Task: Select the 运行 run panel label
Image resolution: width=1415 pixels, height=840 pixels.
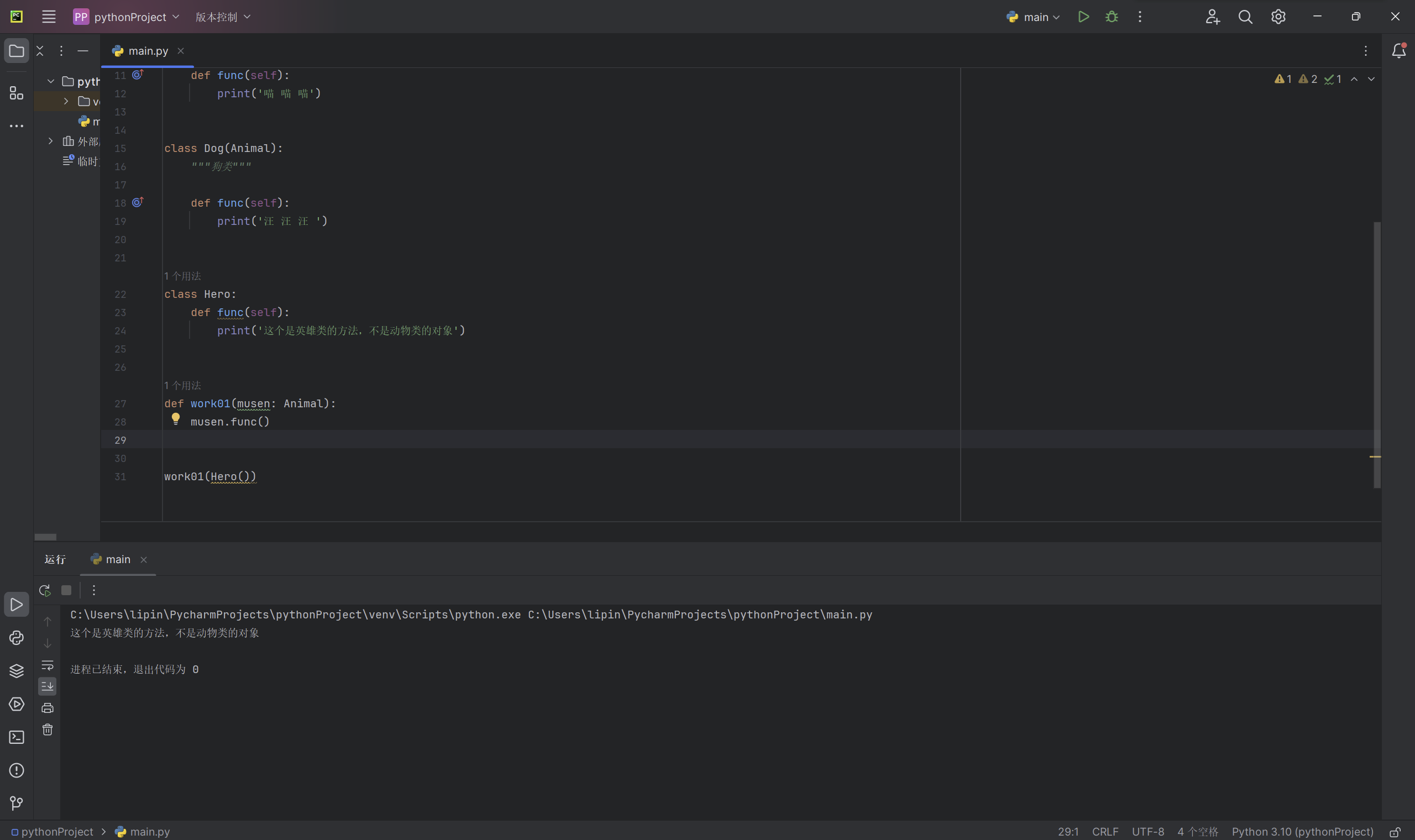Action: point(55,559)
